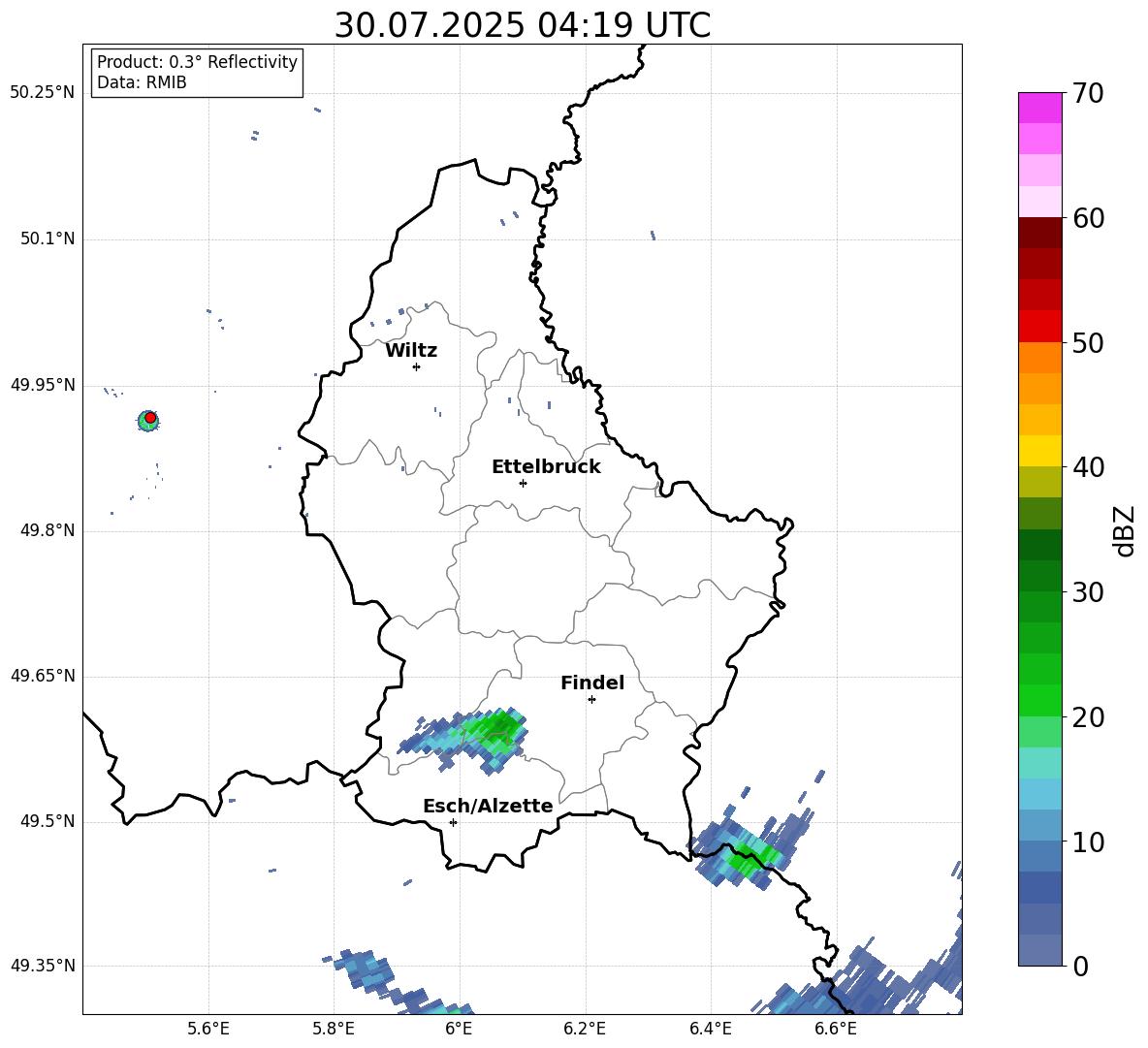The width and height of the screenshot is (1148, 1048).
Task: Click the magenta top colorbar segment
Action: tap(1039, 108)
